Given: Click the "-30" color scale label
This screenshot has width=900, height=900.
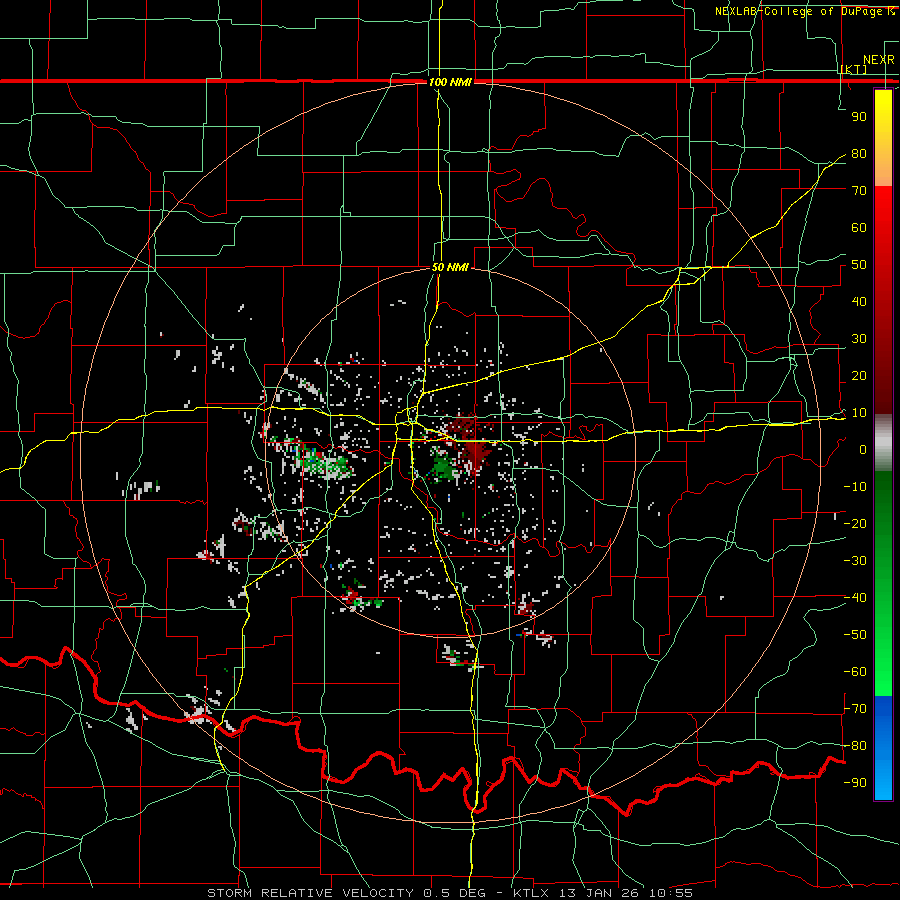Looking at the screenshot, I should tap(855, 561).
